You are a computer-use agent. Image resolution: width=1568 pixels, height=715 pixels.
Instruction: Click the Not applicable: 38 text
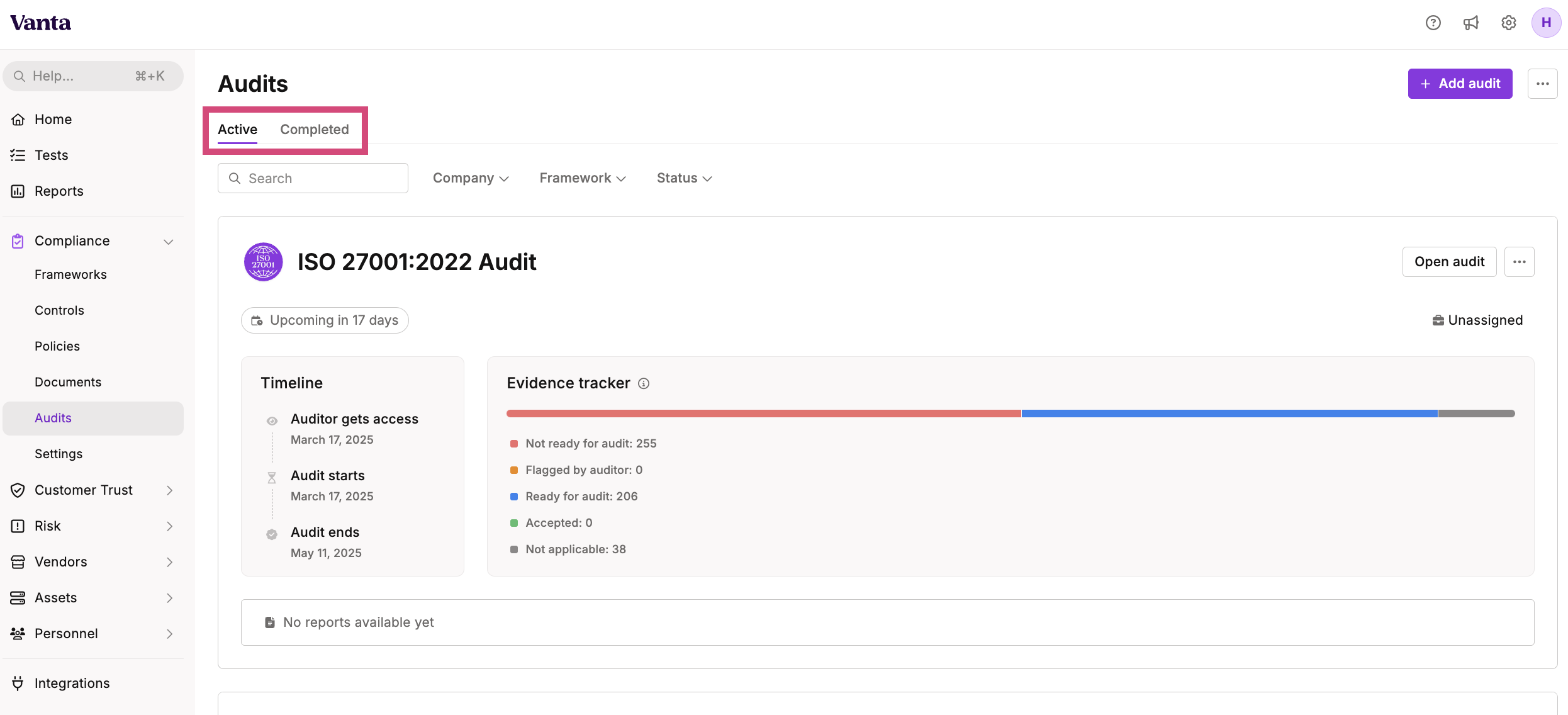(576, 549)
